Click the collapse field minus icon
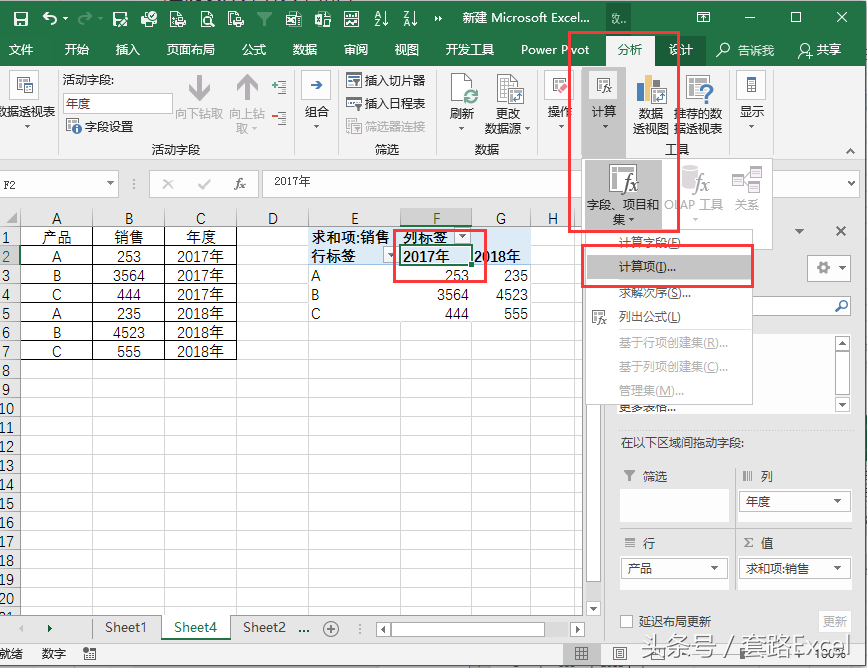Image resolution: width=867 pixels, height=668 pixels. pyautogui.click(x=279, y=118)
